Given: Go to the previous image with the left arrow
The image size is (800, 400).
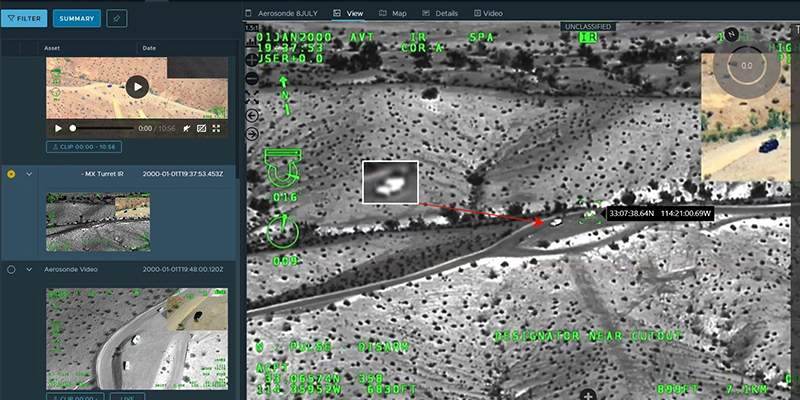Looking at the screenshot, I should (252, 115).
